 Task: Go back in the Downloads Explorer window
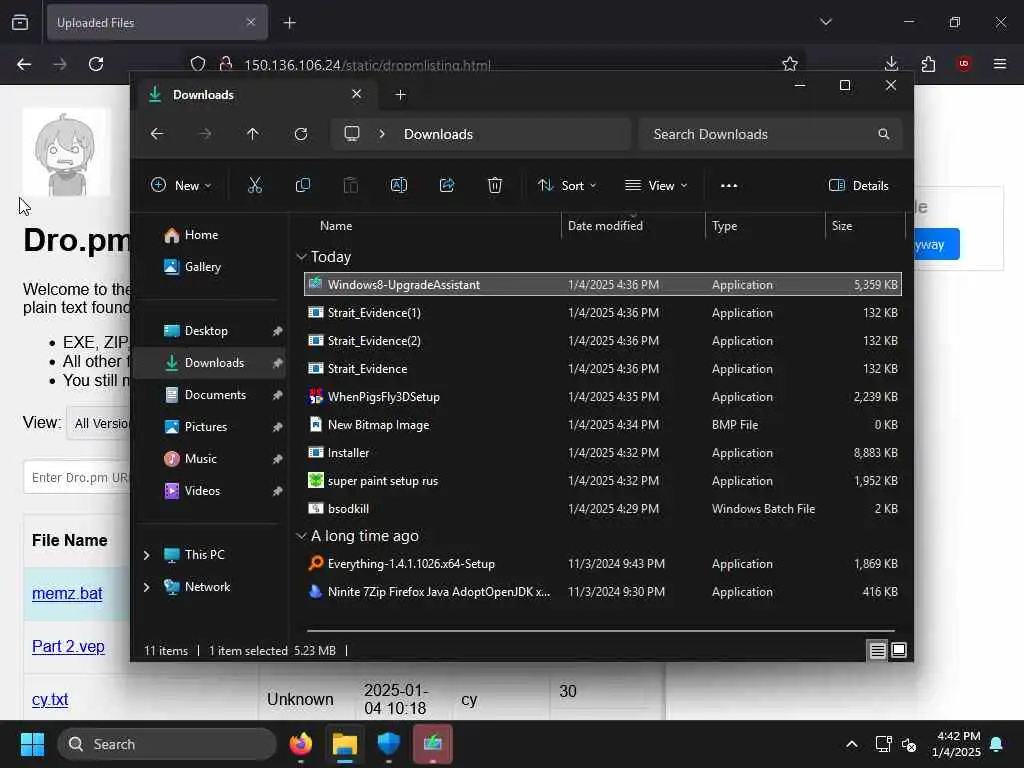157,134
